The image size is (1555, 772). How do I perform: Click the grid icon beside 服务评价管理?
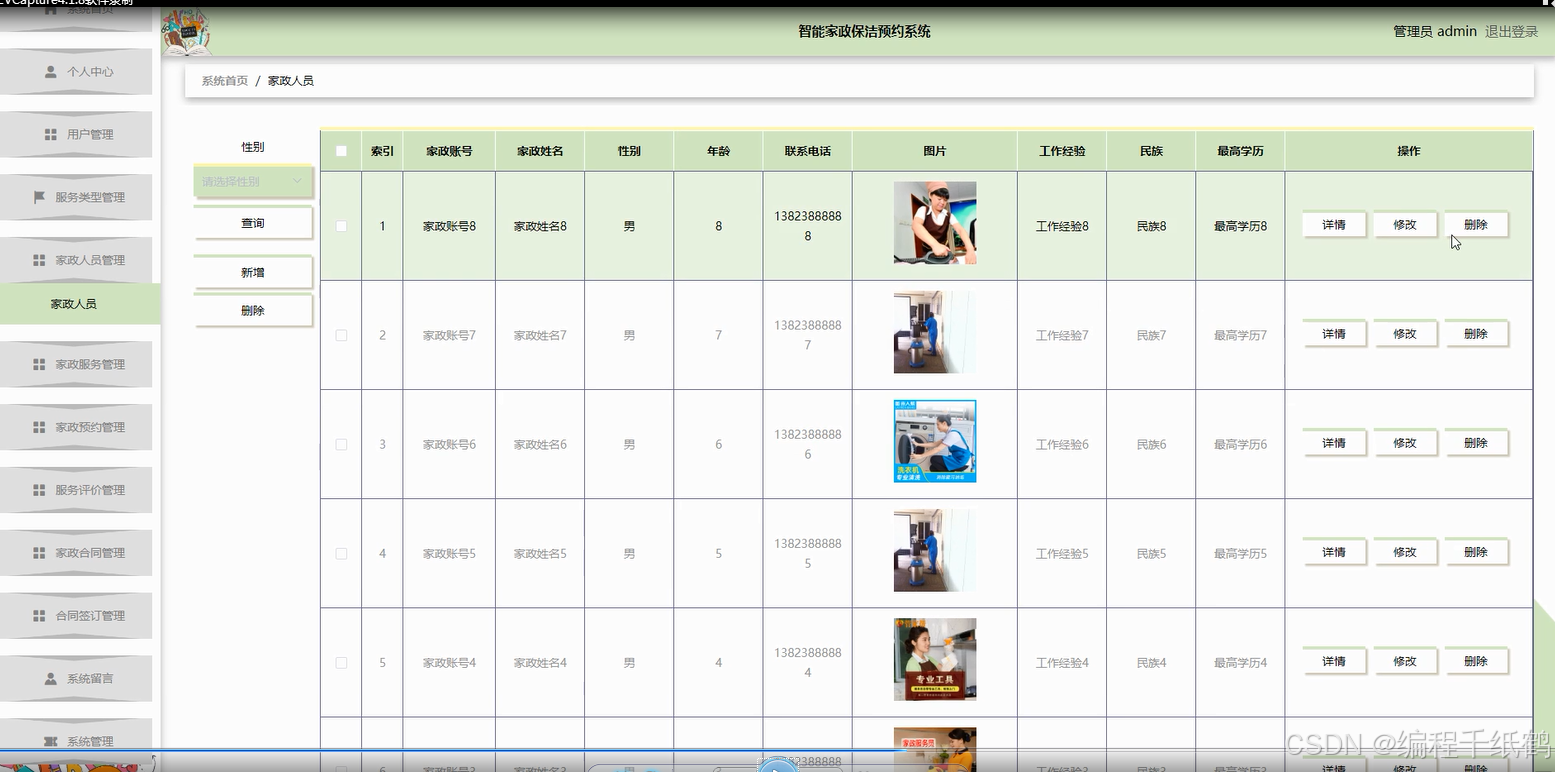click(x=40, y=491)
